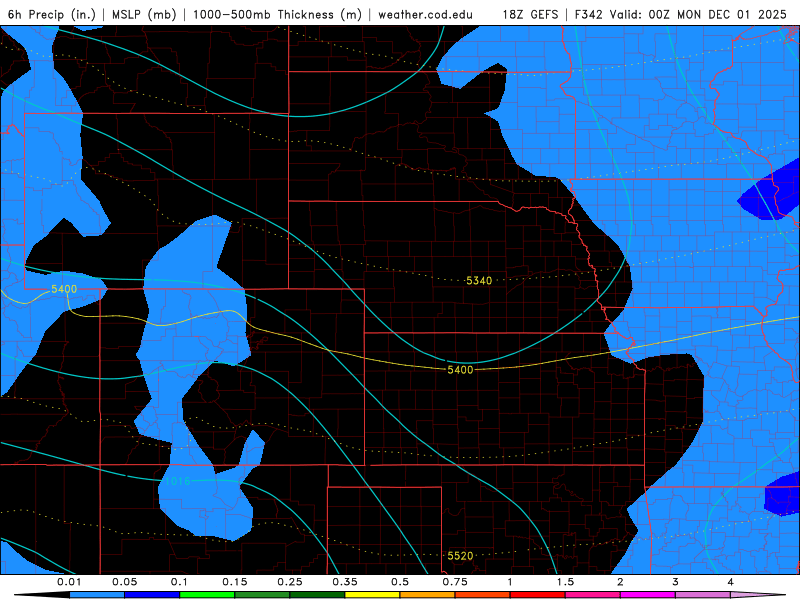Pick the red 1–1.5 color bar segment
This screenshot has width=800, height=600.
(x=538, y=595)
